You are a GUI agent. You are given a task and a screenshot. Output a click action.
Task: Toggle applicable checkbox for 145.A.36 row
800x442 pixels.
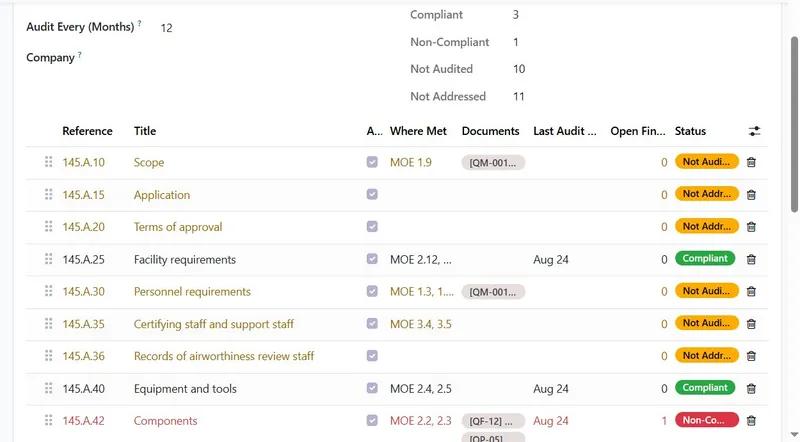(372, 356)
